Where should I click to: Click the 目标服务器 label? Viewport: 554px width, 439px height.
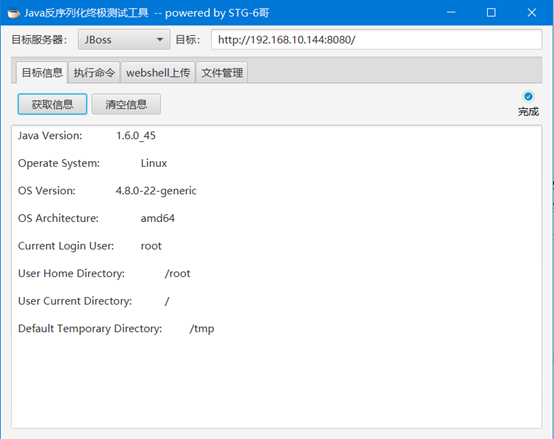click(x=39, y=40)
